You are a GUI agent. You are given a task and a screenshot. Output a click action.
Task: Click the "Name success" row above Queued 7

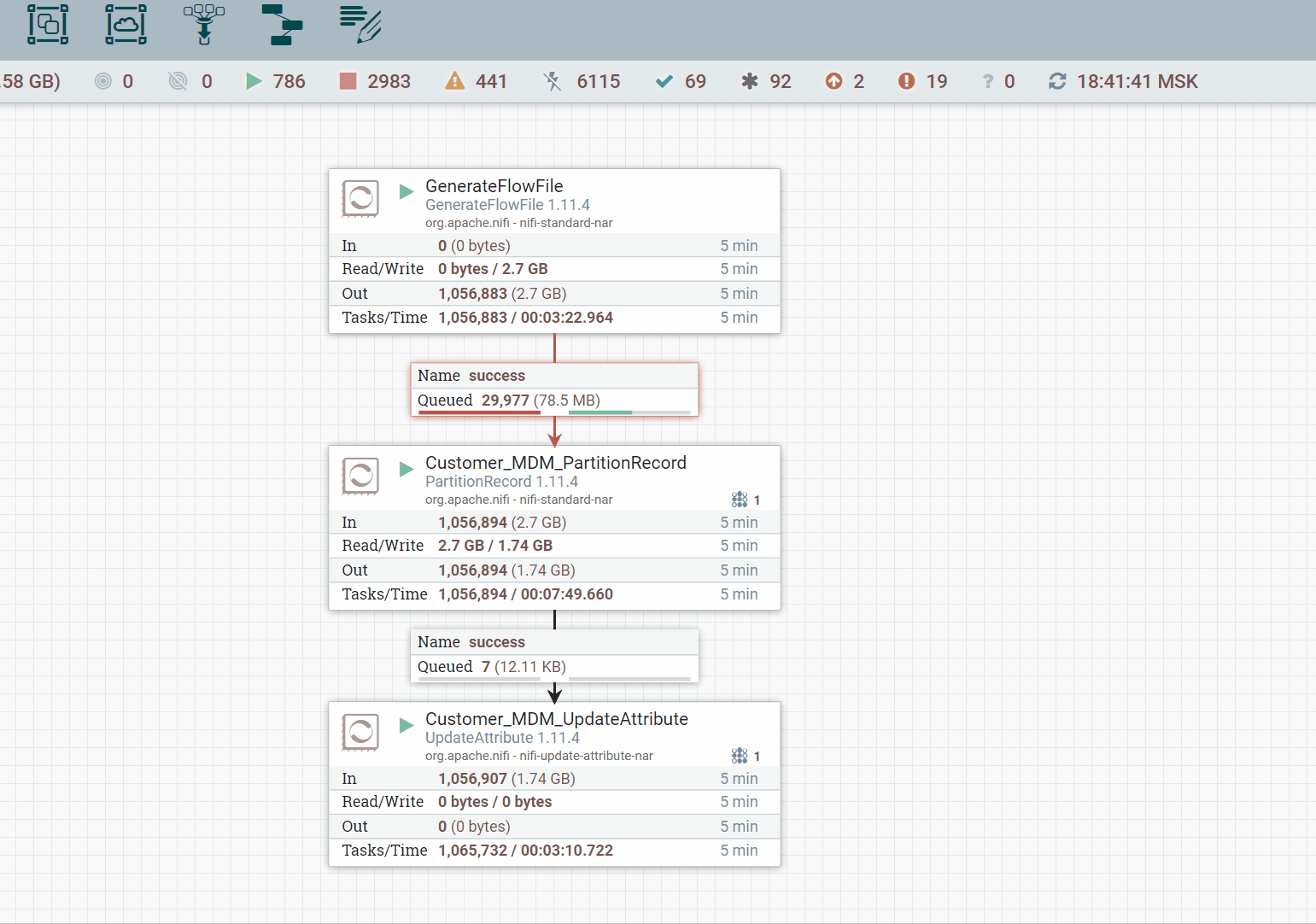pyautogui.click(x=555, y=642)
